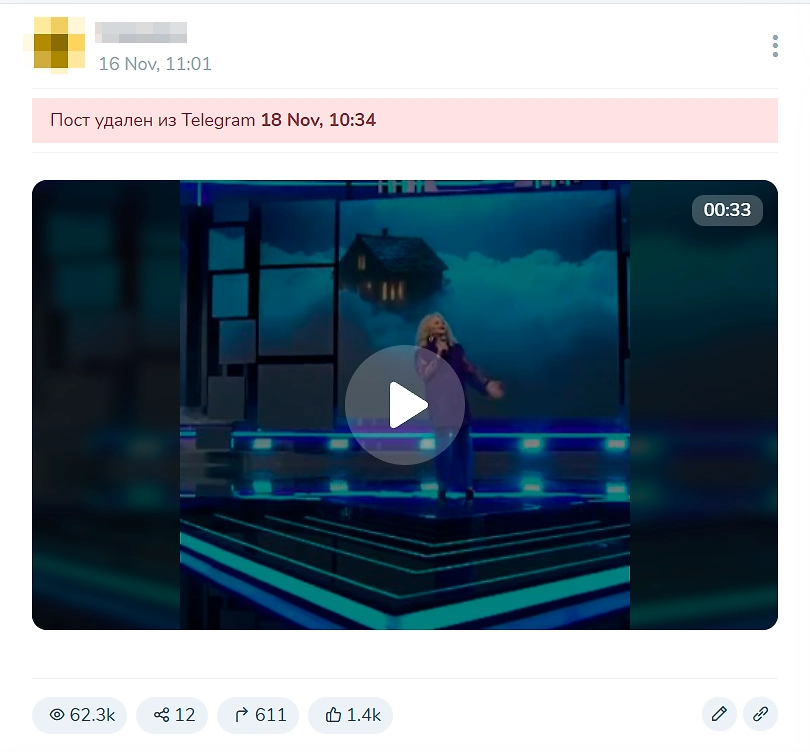Click the deleted-post banner dated 18 Nov, 10:34

point(405,120)
